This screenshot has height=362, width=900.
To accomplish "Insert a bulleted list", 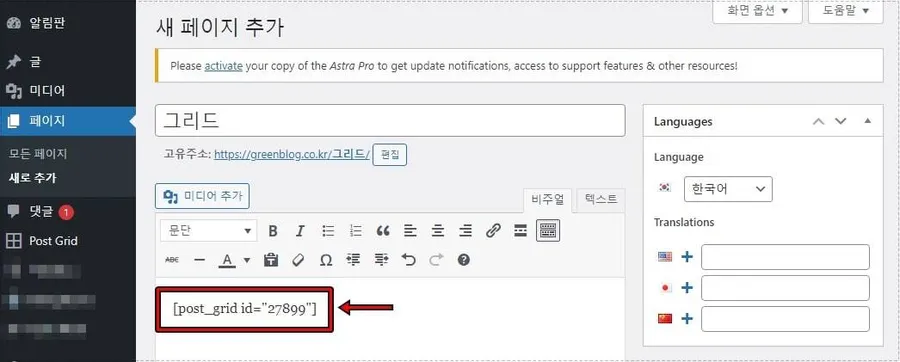I will [328, 231].
